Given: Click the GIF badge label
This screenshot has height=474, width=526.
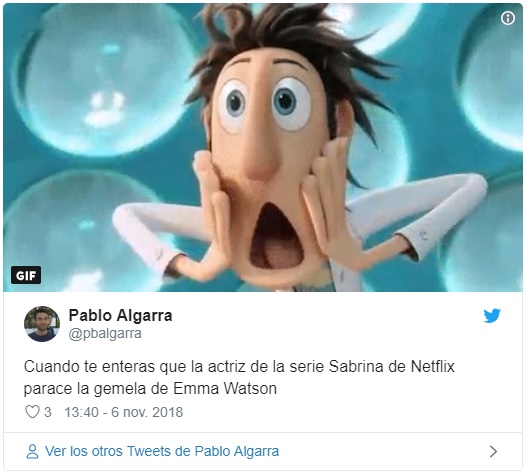Looking at the screenshot, I should (x=26, y=275).
